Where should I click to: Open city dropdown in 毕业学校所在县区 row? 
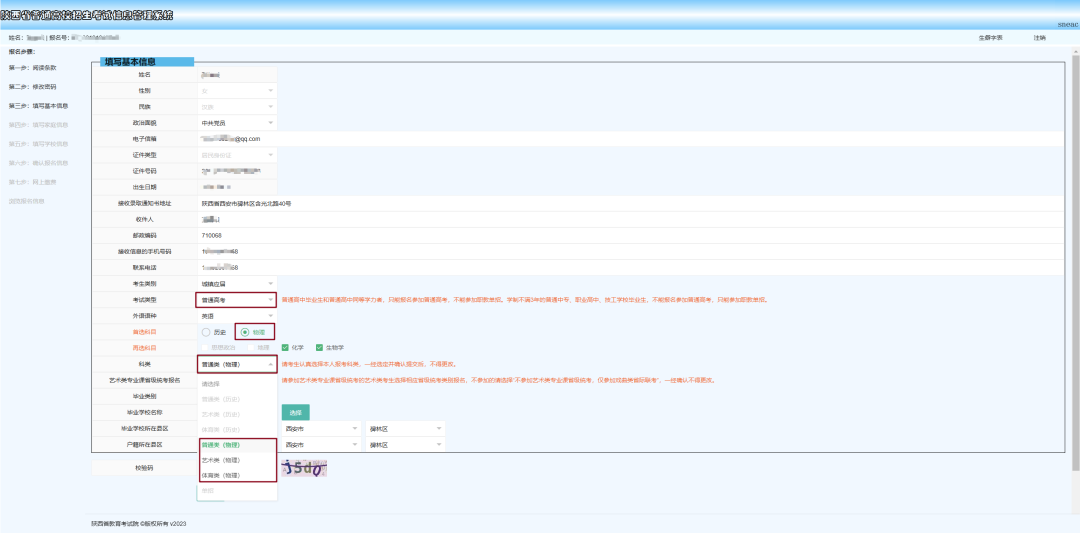tap(322, 428)
